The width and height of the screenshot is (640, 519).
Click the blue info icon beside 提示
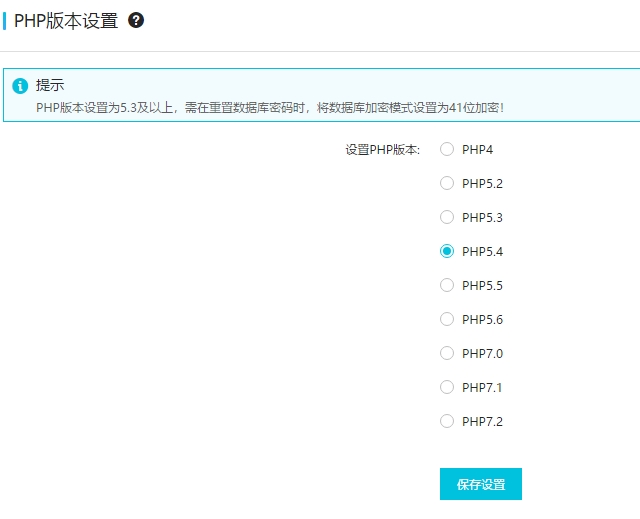coord(20,86)
